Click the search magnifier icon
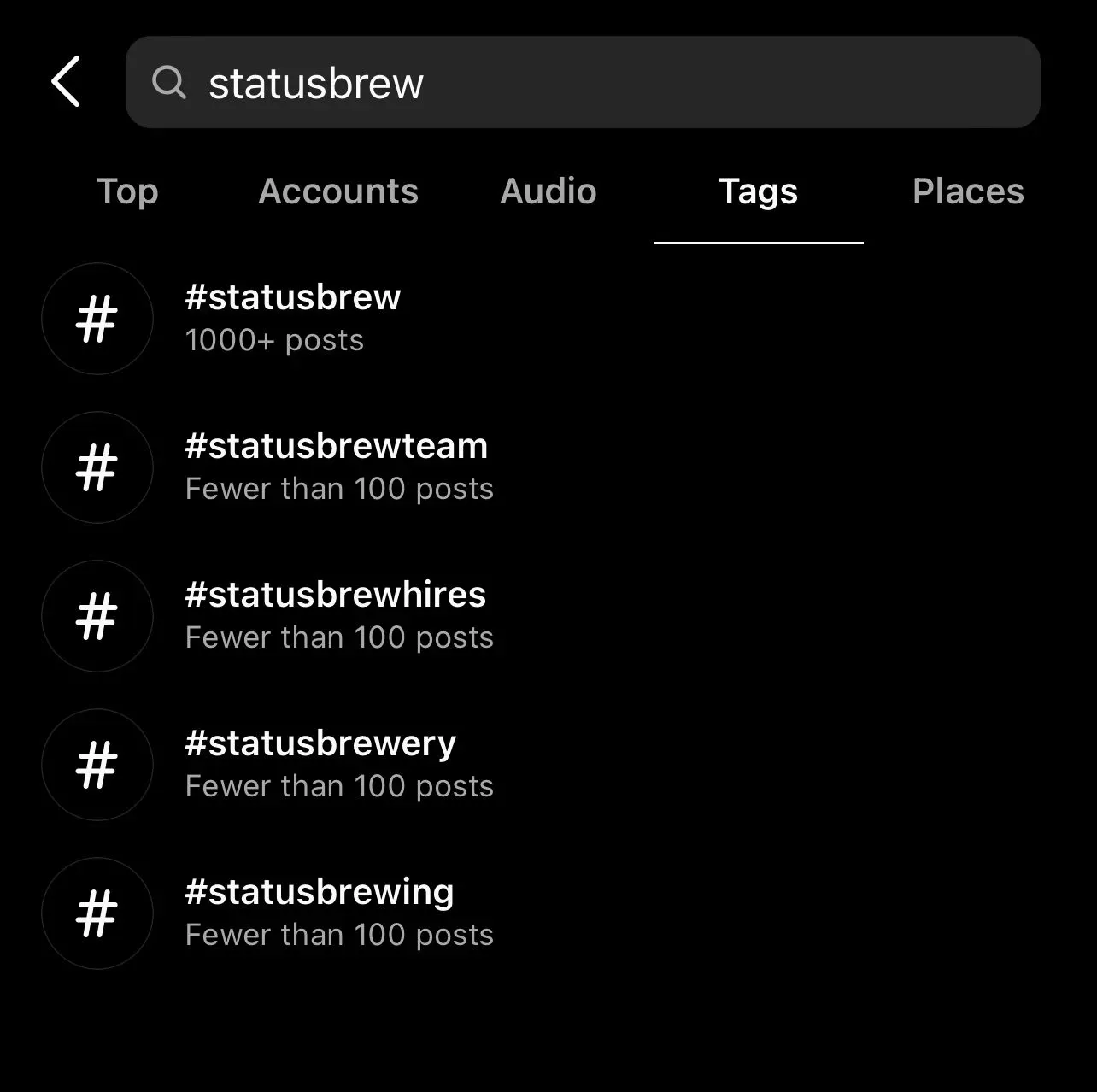 [168, 83]
